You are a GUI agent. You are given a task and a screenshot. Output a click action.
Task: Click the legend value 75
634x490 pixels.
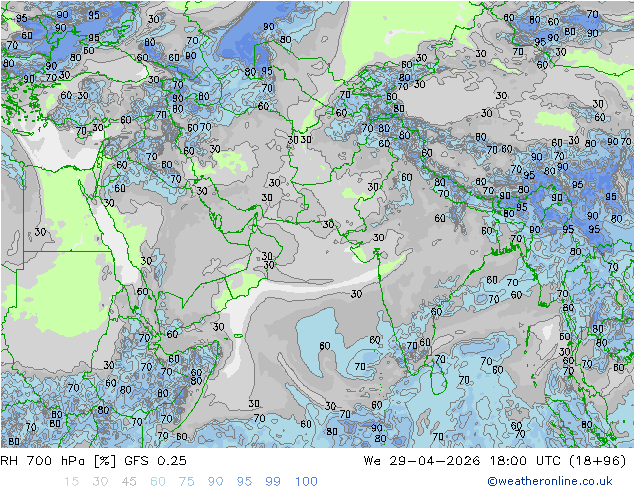[186, 482]
